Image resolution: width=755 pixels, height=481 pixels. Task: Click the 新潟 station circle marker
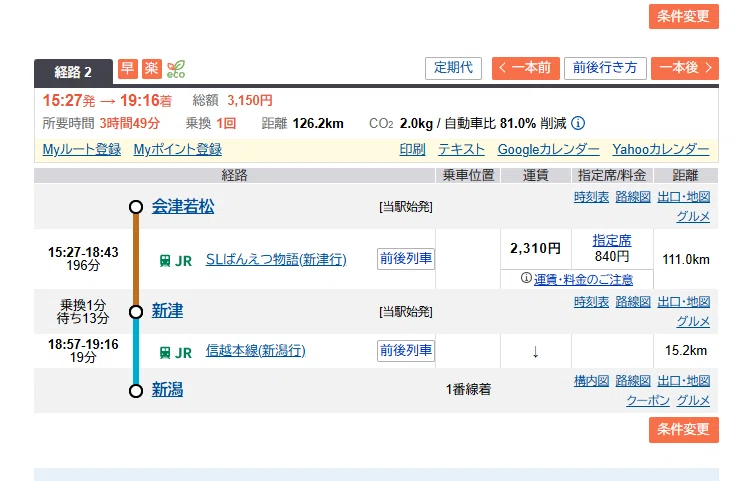tap(136, 390)
